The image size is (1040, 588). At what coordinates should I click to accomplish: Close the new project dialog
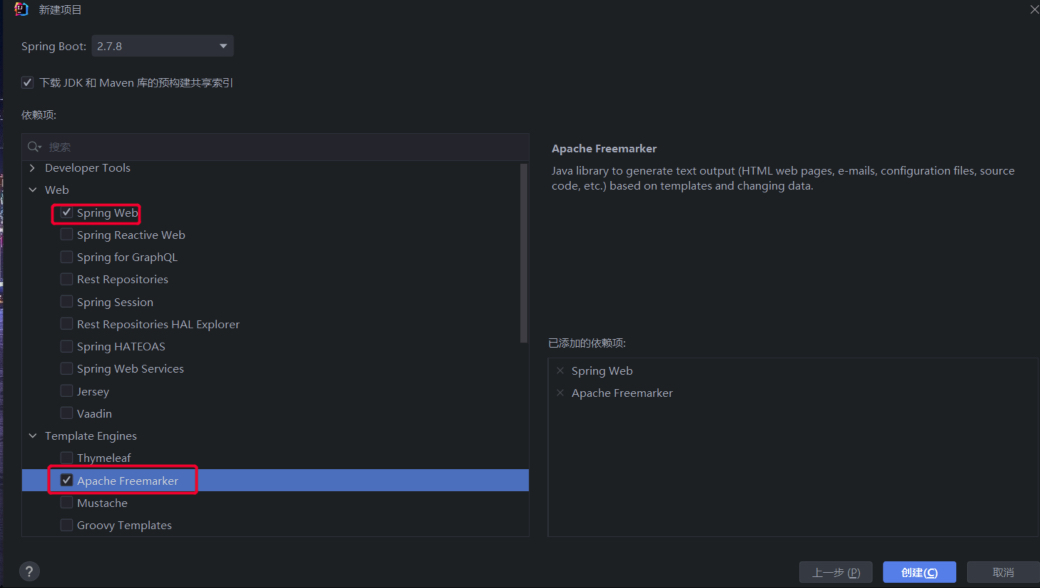[1034, 9]
